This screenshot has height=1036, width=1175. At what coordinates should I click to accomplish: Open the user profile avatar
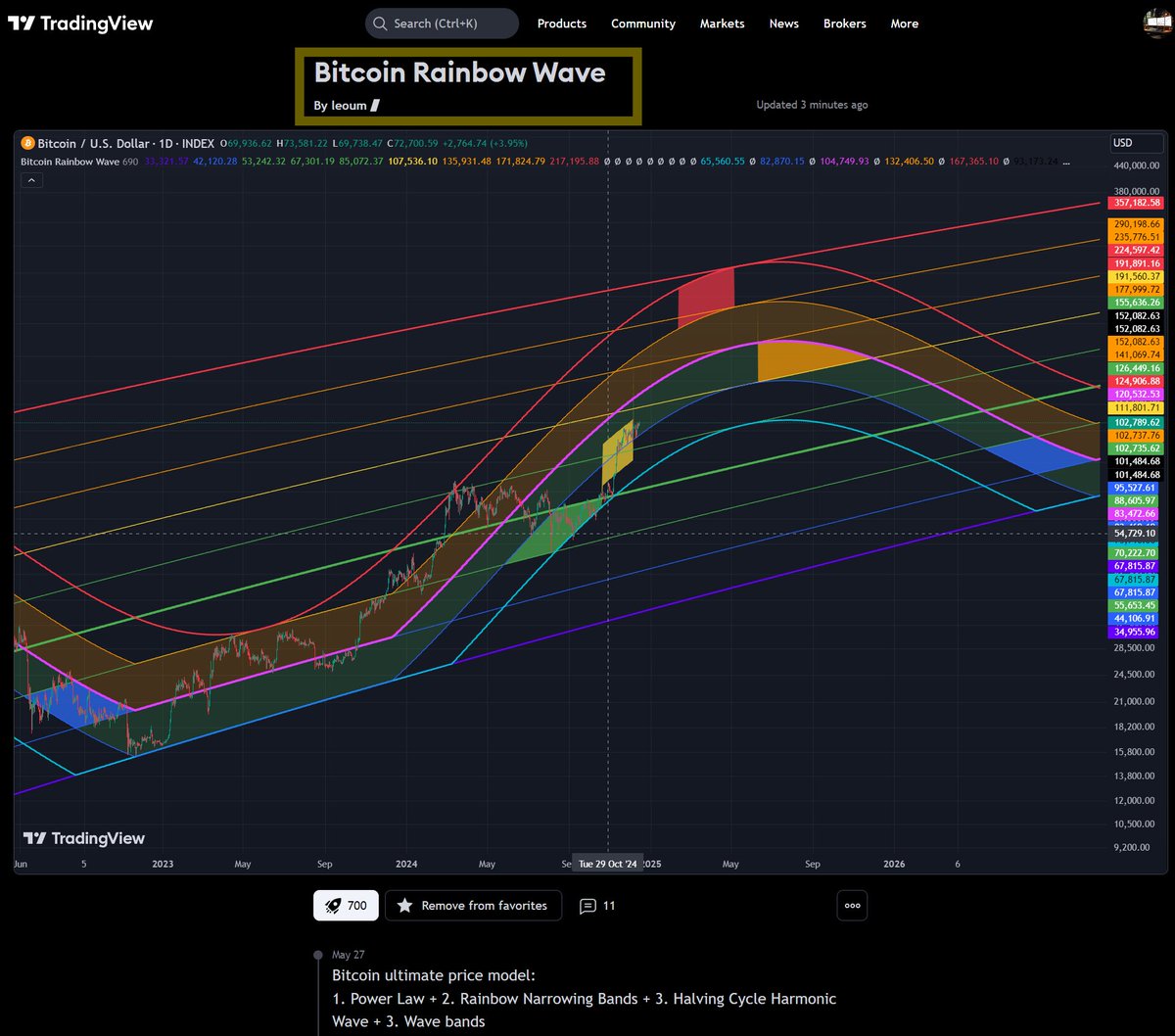tap(1158, 24)
